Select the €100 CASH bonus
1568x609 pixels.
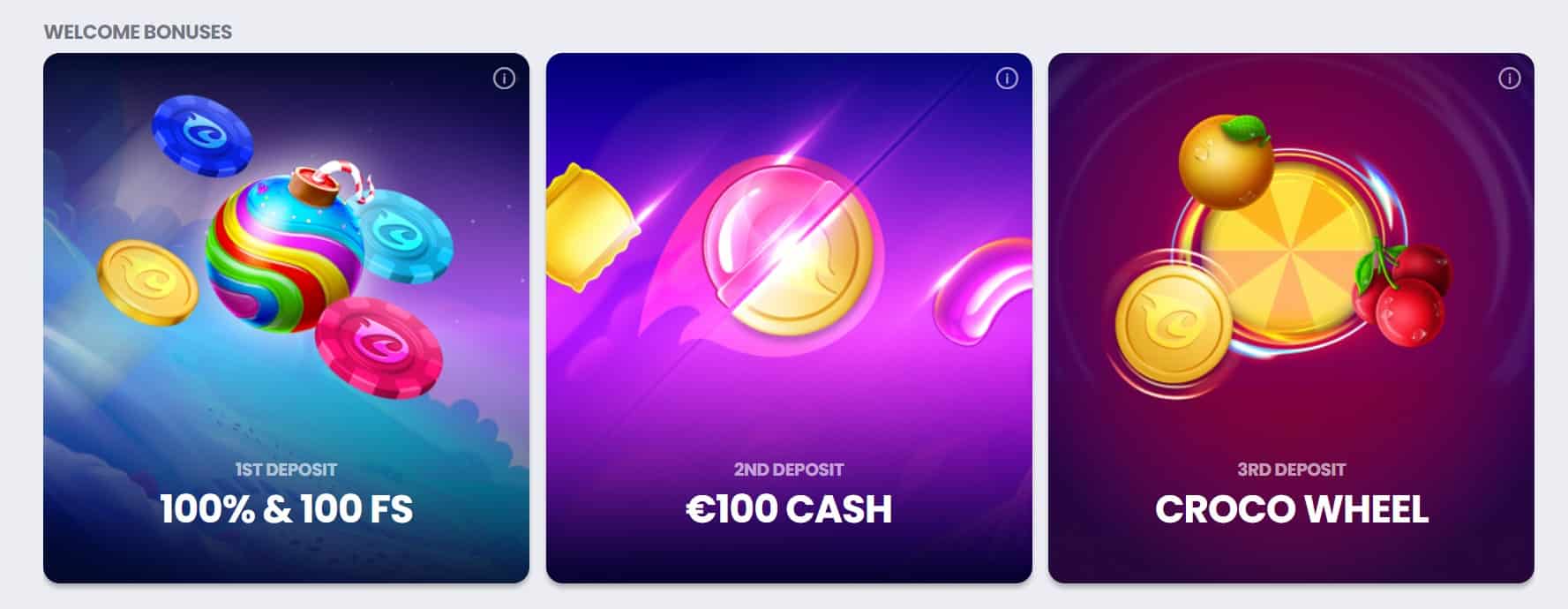click(789, 509)
